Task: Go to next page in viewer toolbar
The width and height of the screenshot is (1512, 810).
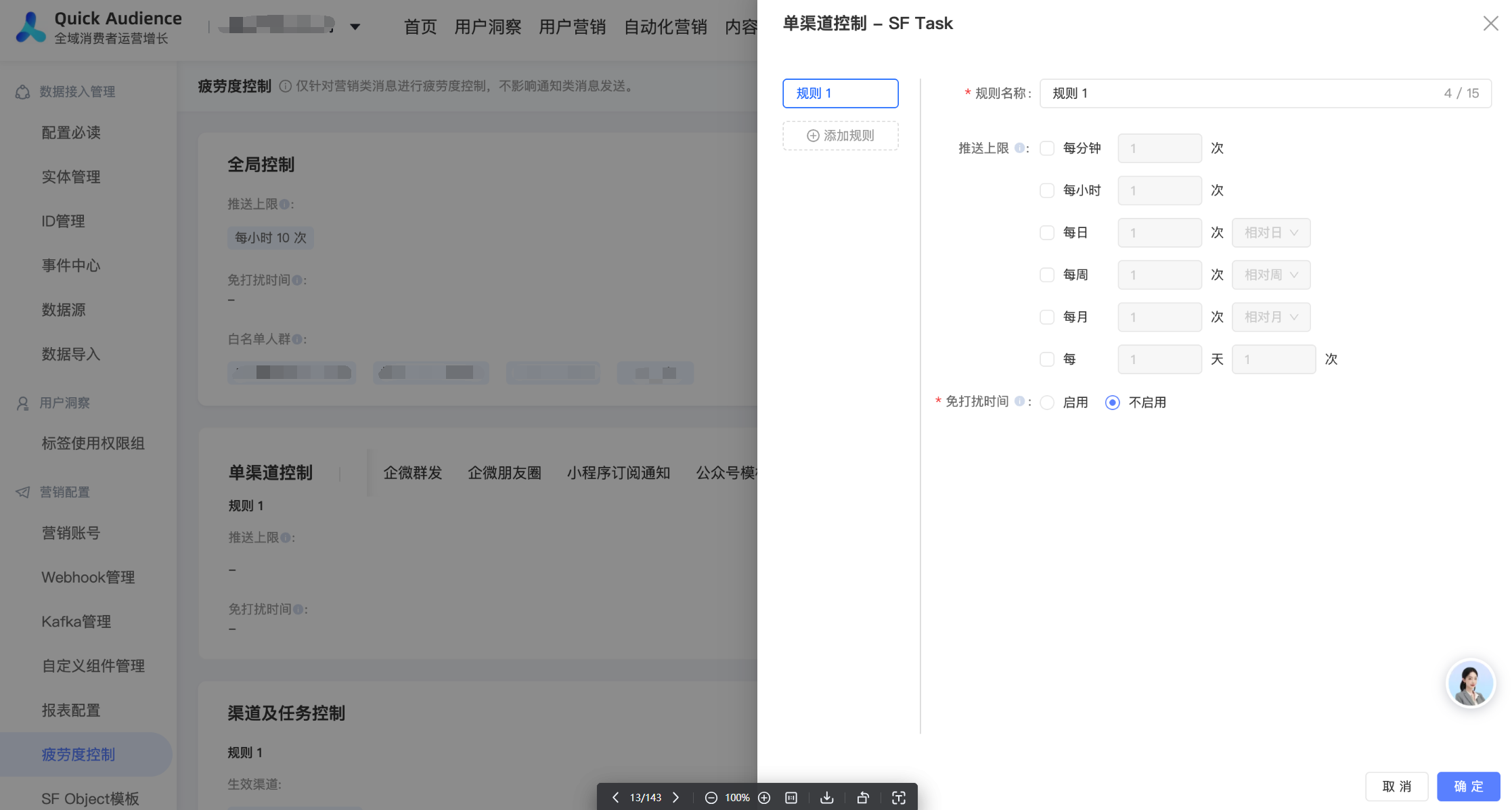Action: click(675, 797)
